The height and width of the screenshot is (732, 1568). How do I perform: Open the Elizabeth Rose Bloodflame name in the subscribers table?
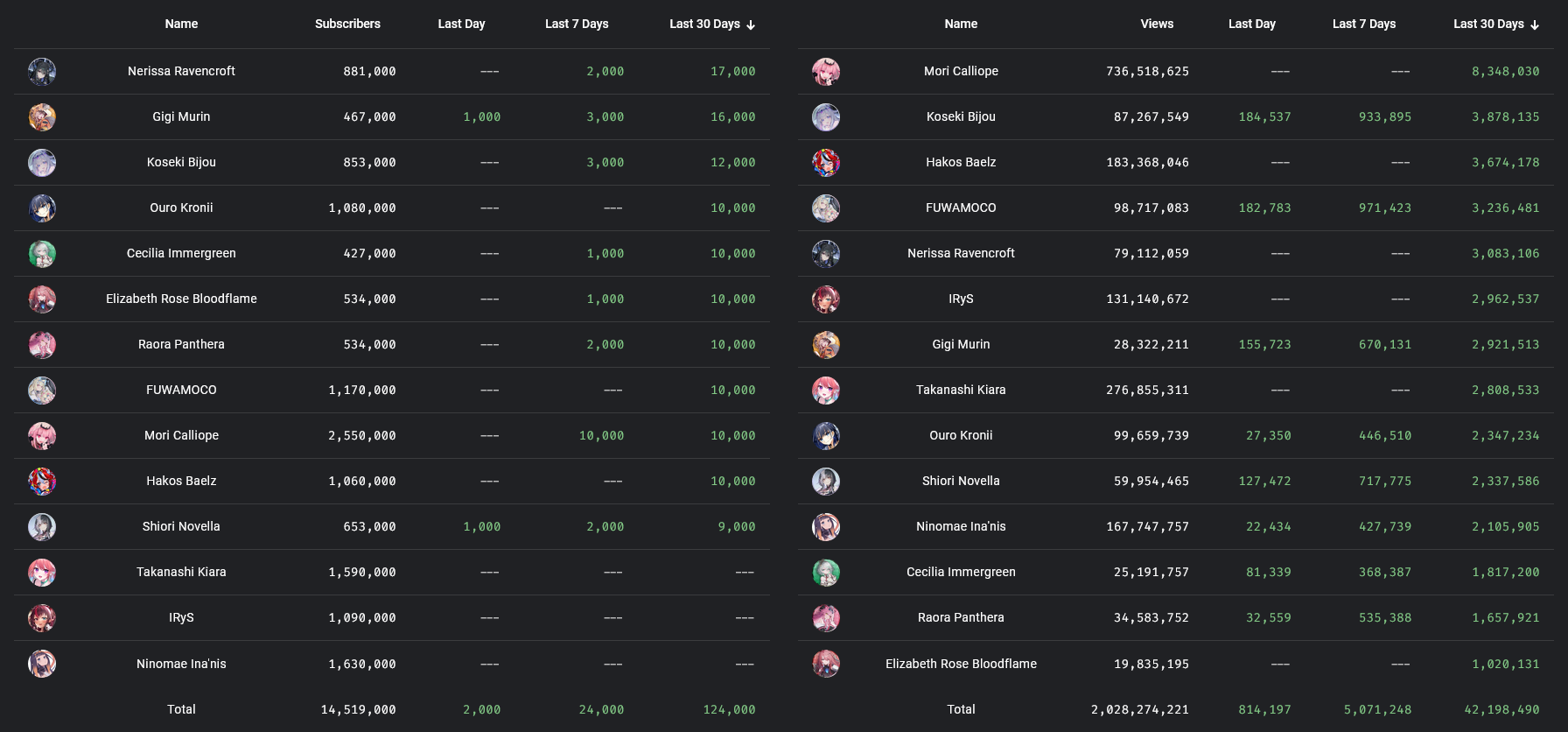(x=181, y=299)
